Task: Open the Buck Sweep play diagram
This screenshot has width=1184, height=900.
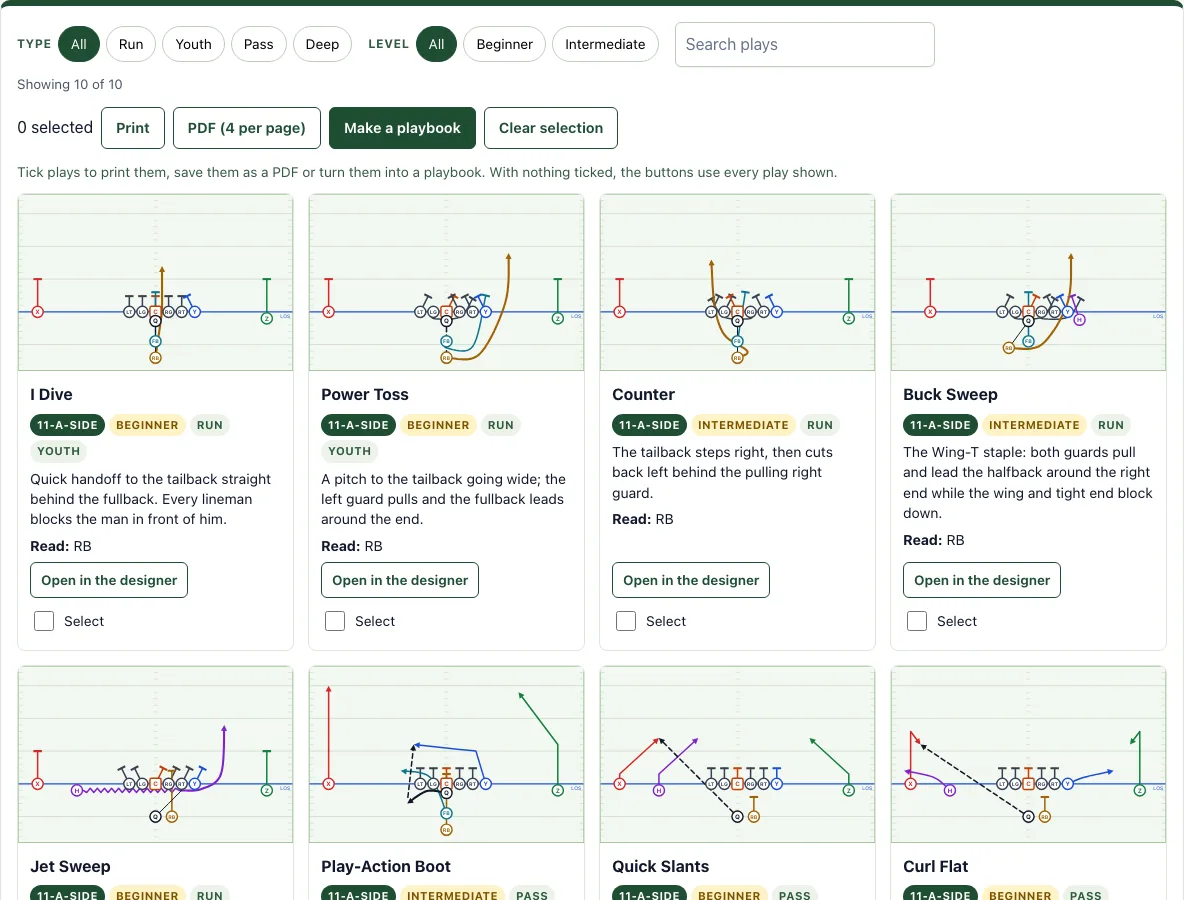Action: (x=1028, y=282)
